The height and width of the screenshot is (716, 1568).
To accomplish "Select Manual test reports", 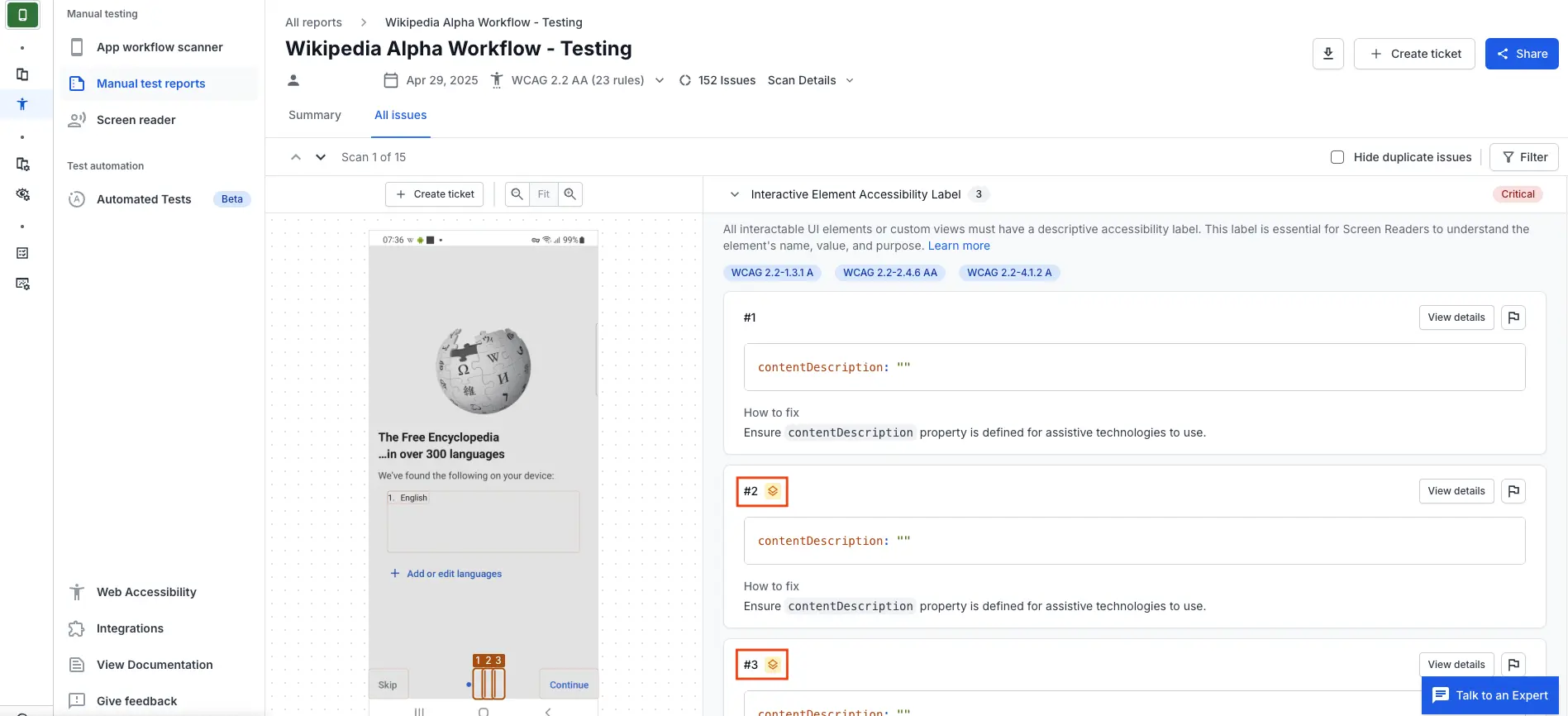I will 159,84.
